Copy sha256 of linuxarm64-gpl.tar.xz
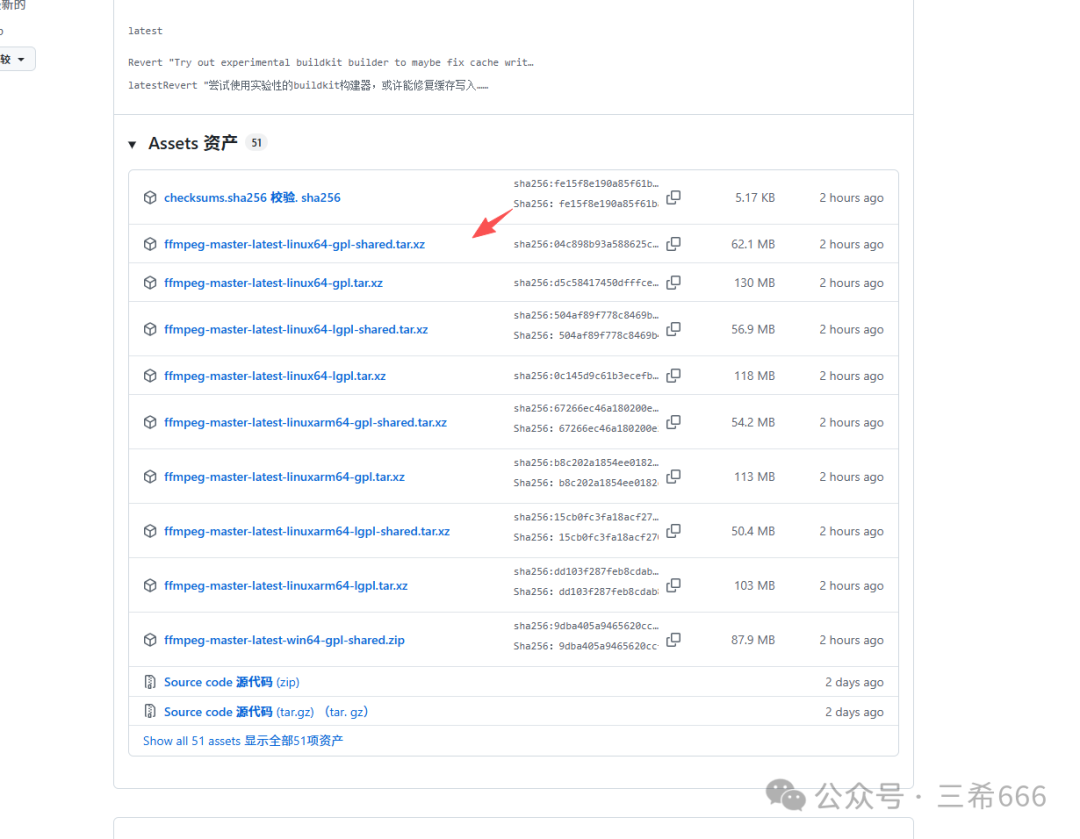The width and height of the screenshot is (1080, 839). pos(674,477)
